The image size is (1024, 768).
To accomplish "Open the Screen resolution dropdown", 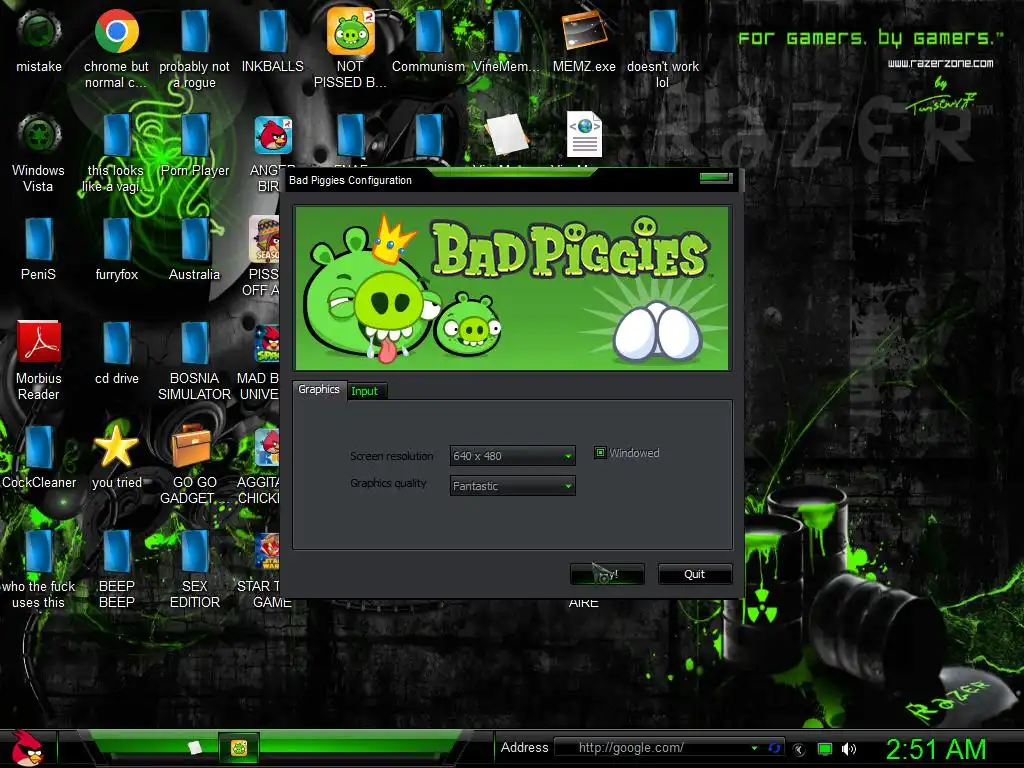I will click(512, 456).
